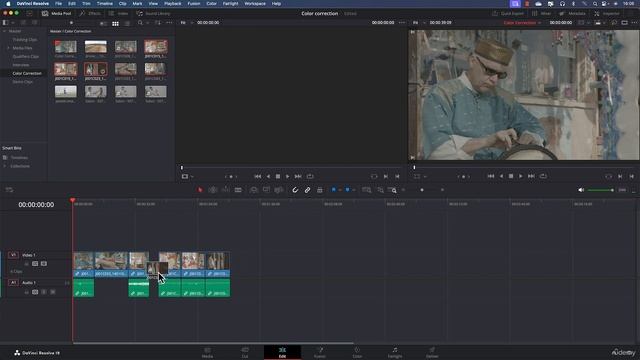Toggle Linked Selection chain icon

[307, 190]
